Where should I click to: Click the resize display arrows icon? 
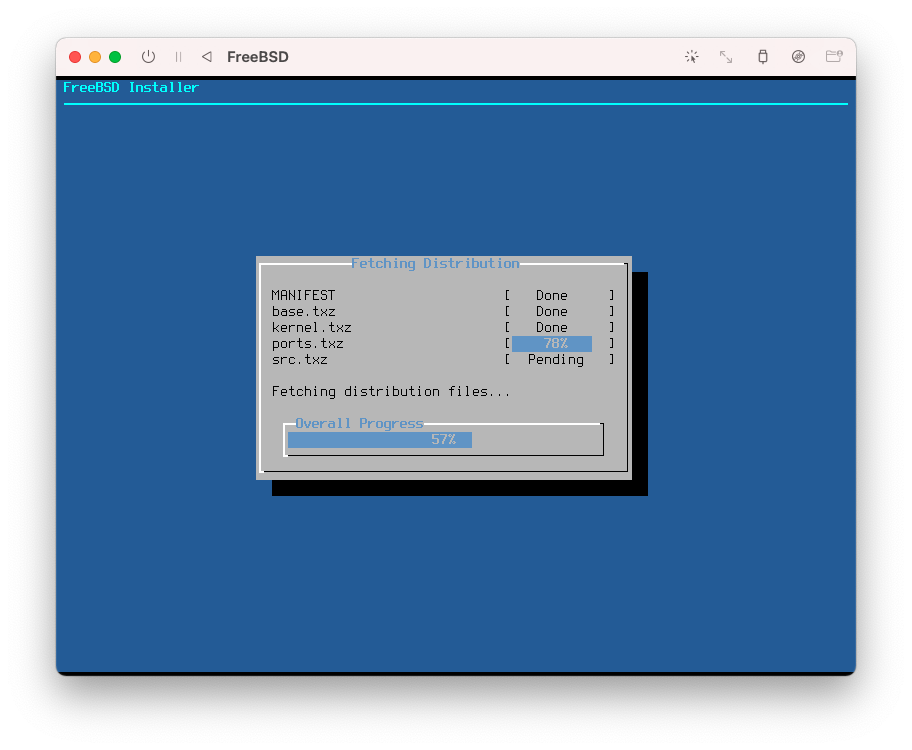pos(726,56)
